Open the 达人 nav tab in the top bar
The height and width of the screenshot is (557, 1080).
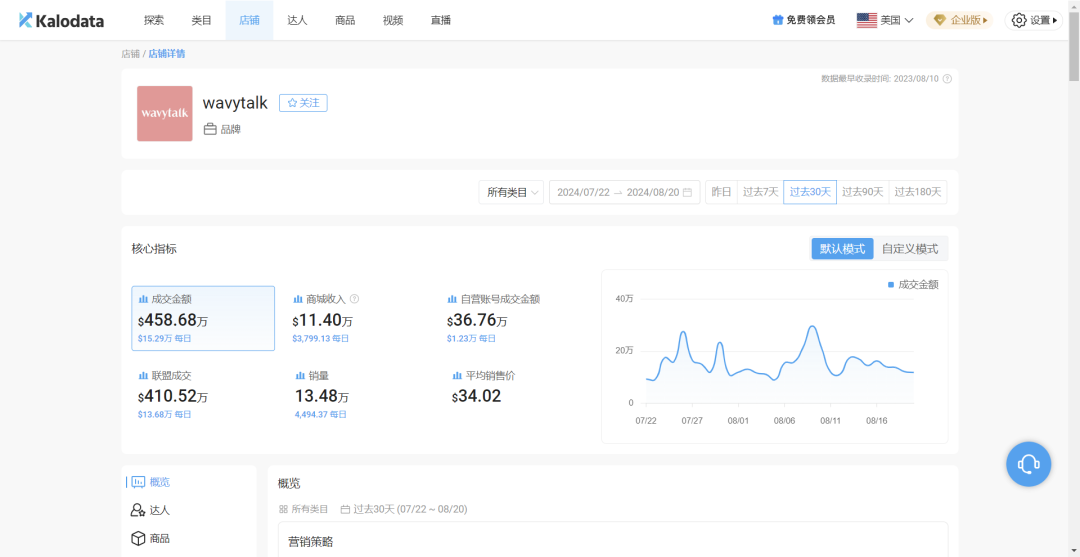[x=297, y=21]
